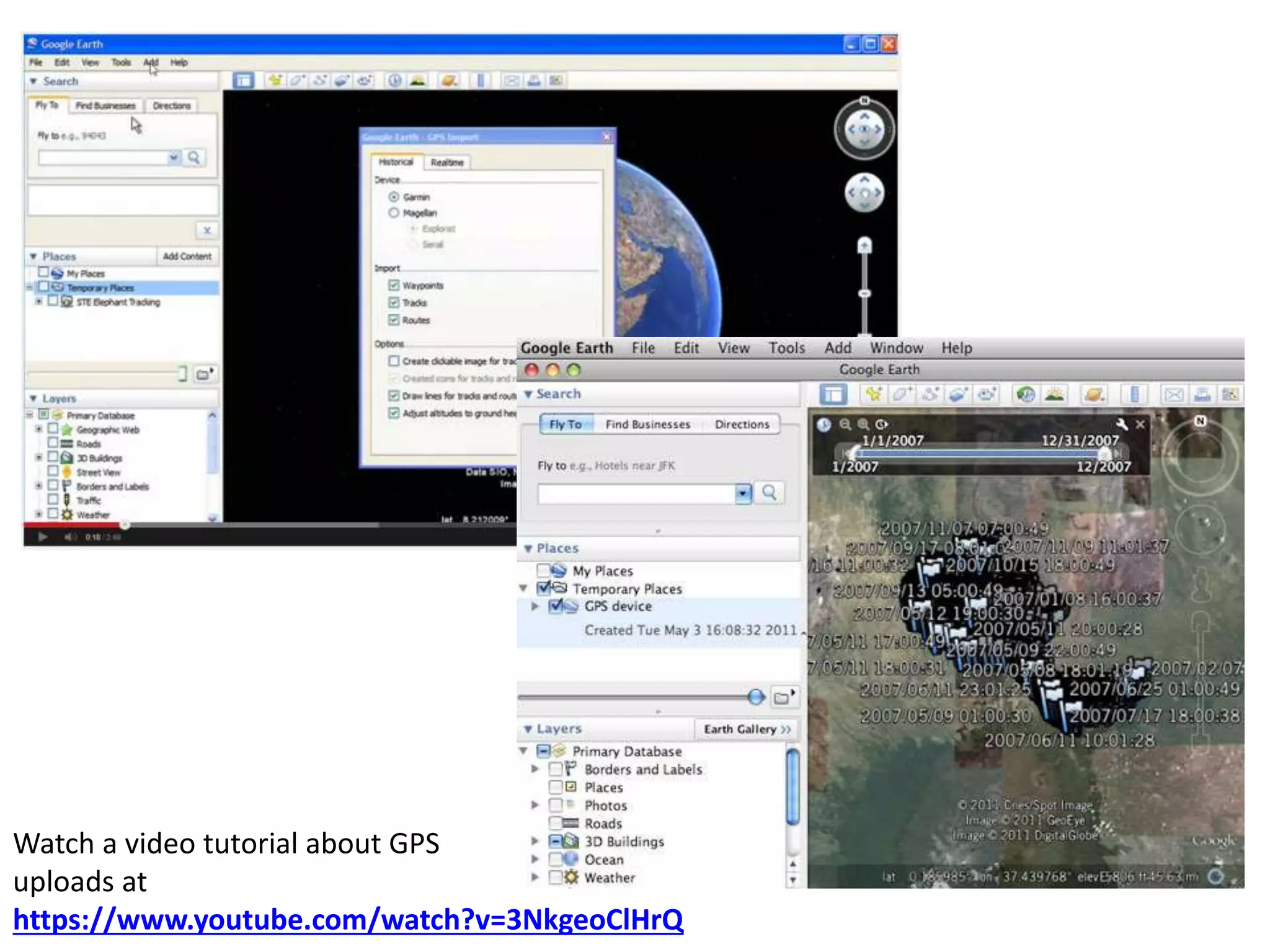Click the Earth Gallery button
Viewport: 1270px width, 952px height.
click(x=747, y=729)
